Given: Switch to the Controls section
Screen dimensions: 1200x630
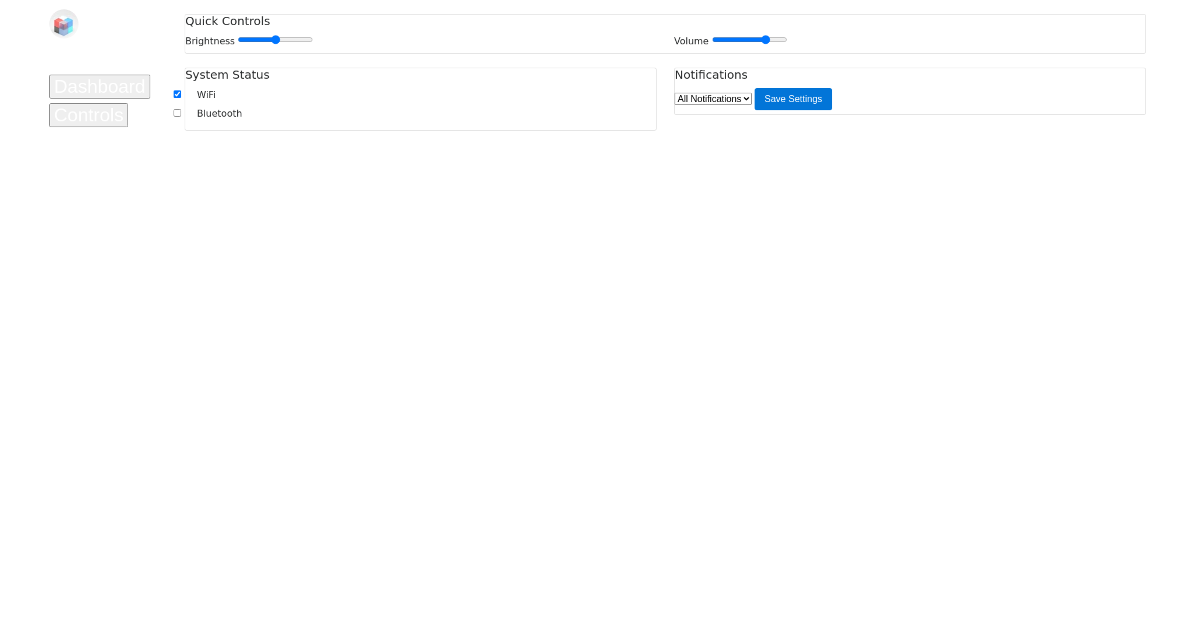Looking at the screenshot, I should coord(88,115).
